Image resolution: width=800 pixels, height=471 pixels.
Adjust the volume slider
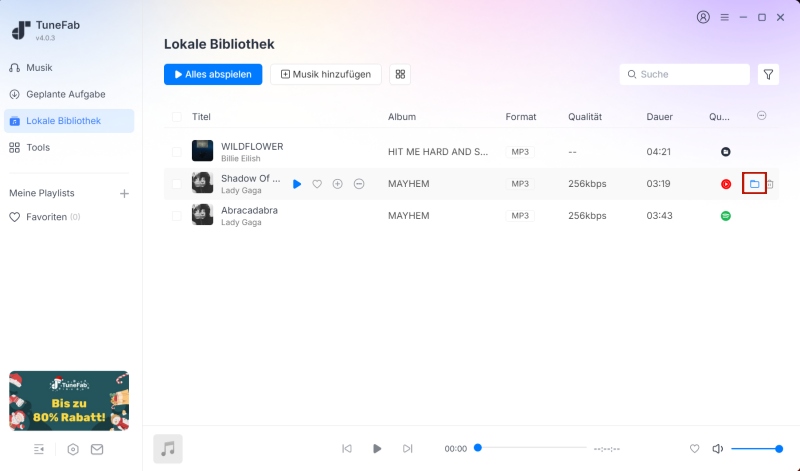(757, 449)
